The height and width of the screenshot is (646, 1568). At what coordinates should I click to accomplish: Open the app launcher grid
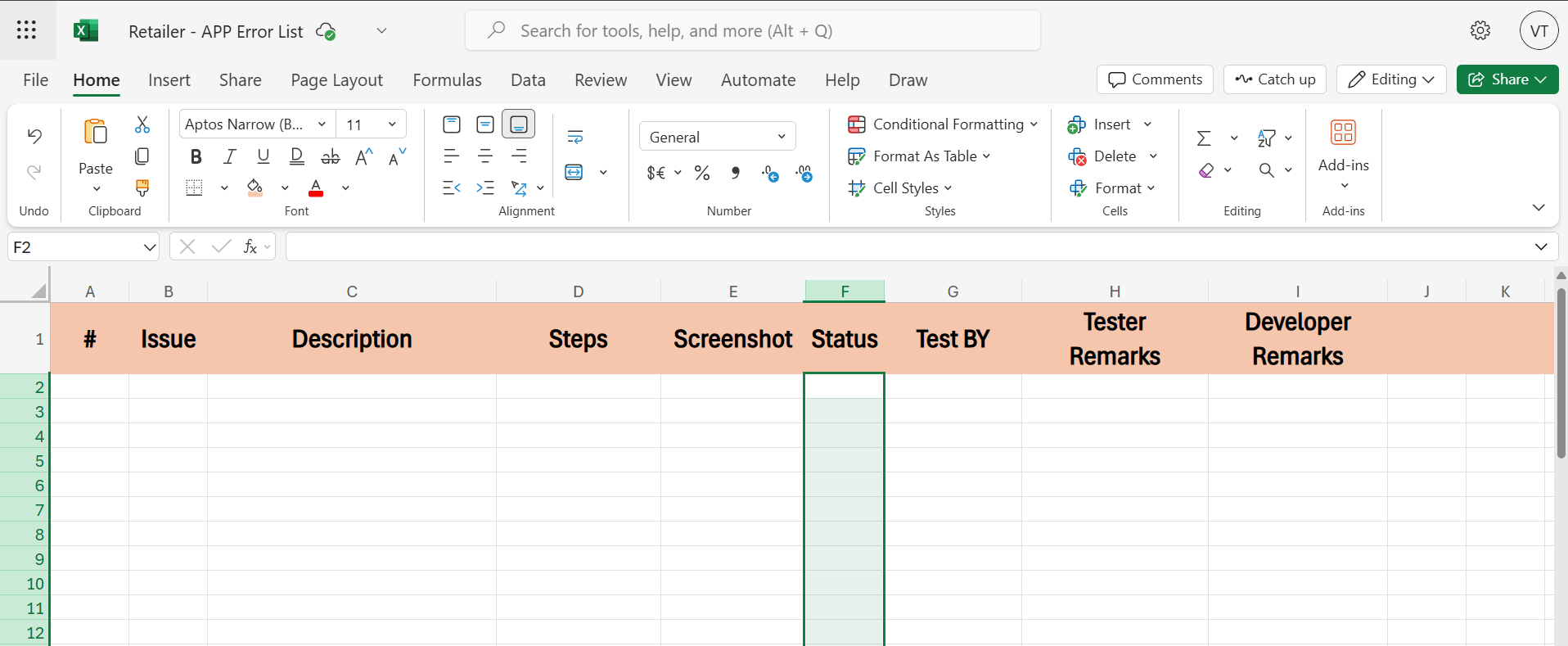click(x=26, y=30)
